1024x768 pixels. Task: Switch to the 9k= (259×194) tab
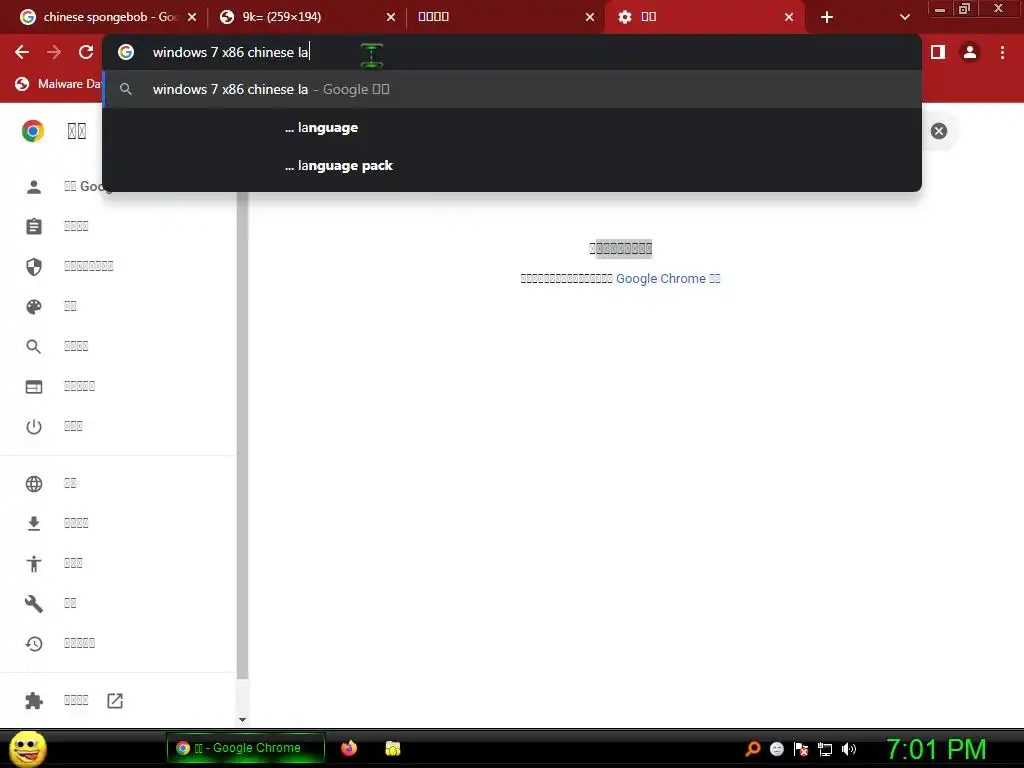click(307, 17)
